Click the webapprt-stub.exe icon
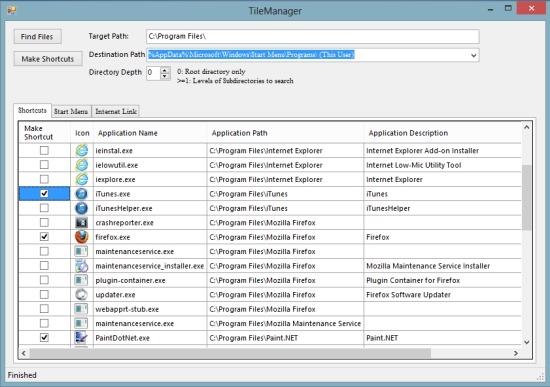Image resolution: width=550 pixels, height=387 pixels. (82, 309)
